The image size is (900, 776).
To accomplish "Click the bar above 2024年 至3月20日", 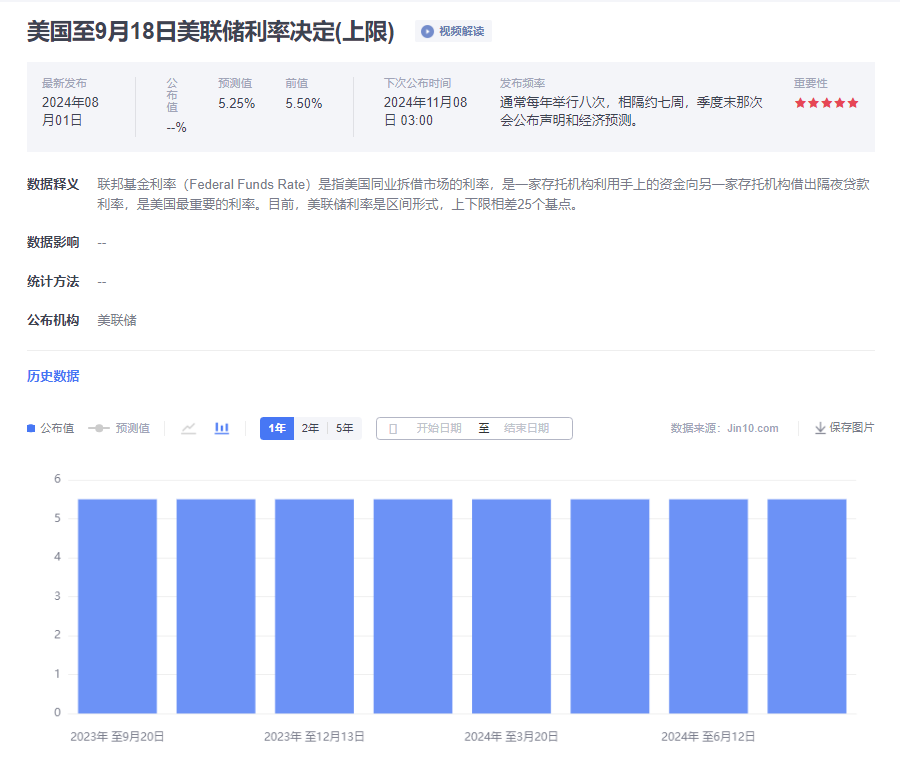I will click(x=511, y=605).
